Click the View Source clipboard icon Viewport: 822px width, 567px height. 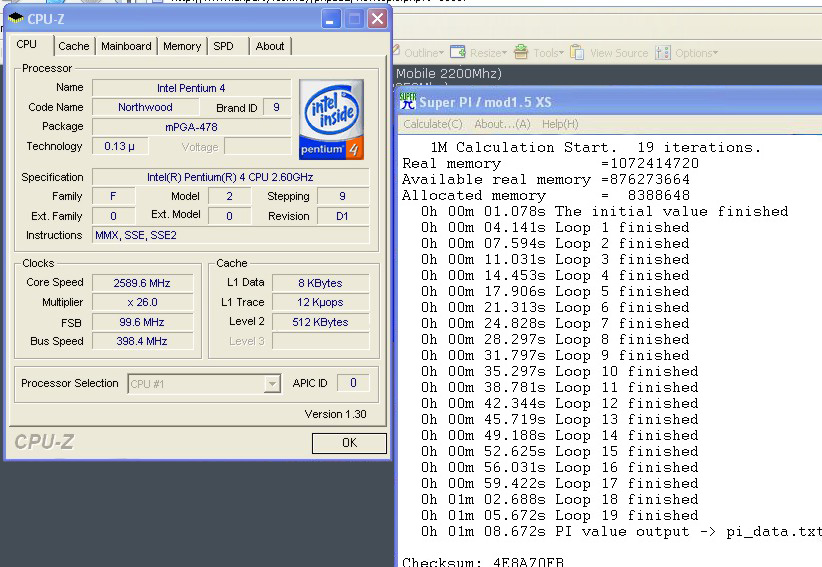click(x=577, y=52)
